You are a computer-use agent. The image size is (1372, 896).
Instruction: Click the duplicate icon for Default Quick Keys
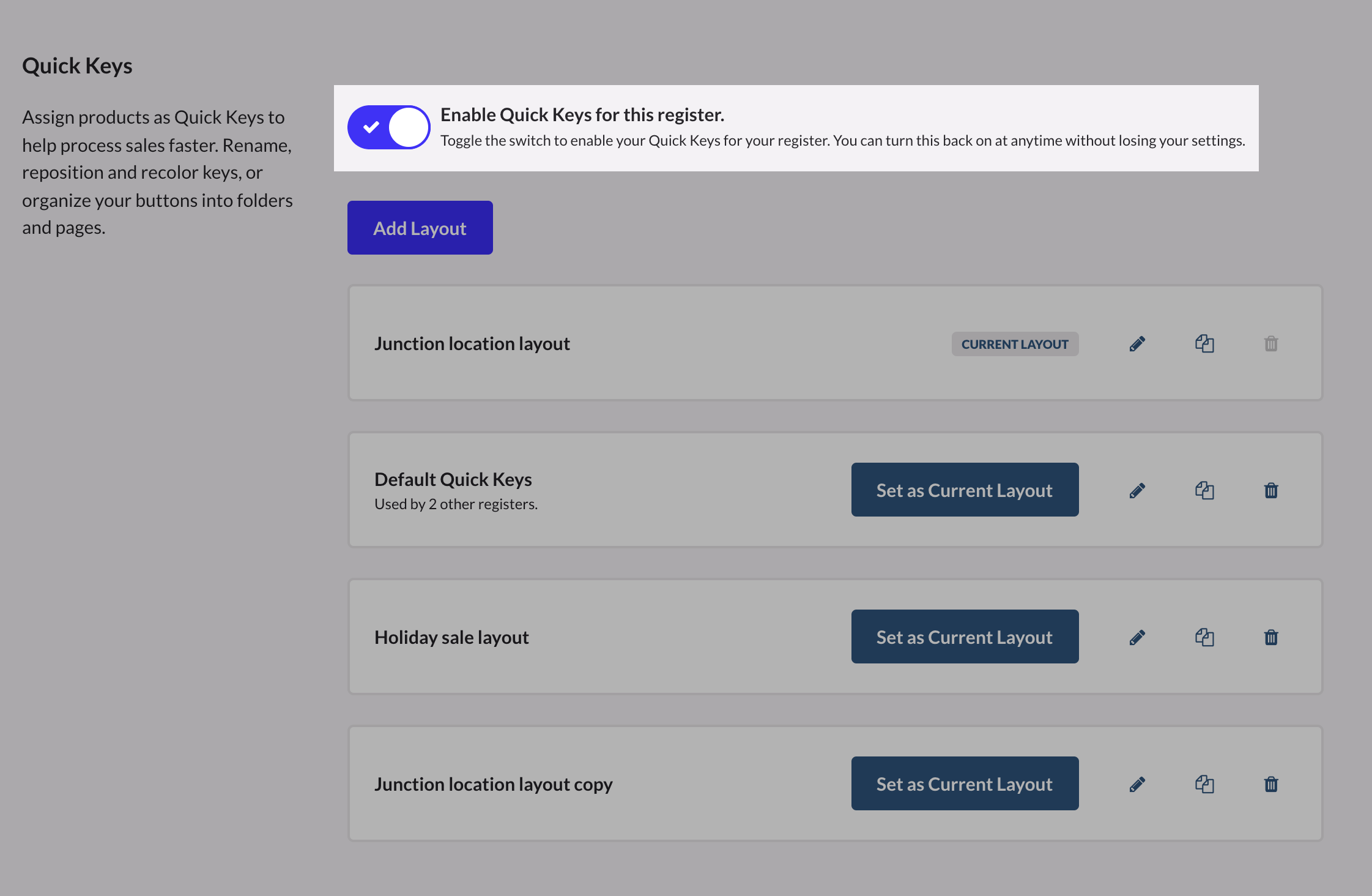point(1205,490)
